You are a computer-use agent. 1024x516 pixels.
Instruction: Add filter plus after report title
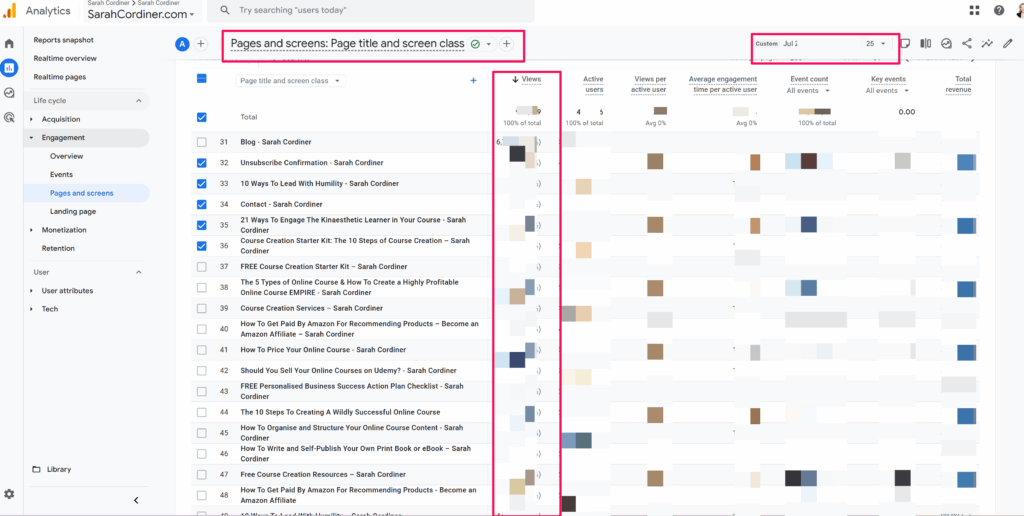point(507,44)
